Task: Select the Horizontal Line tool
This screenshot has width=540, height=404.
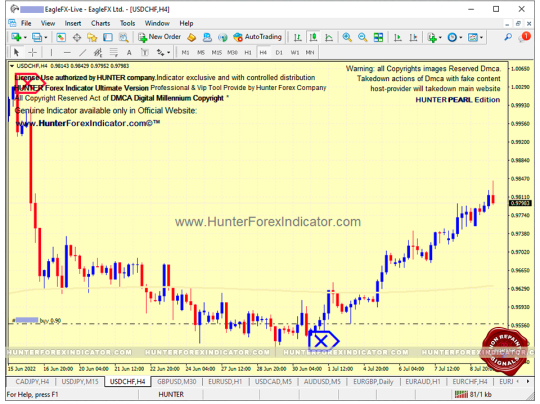Action: tap(67, 52)
